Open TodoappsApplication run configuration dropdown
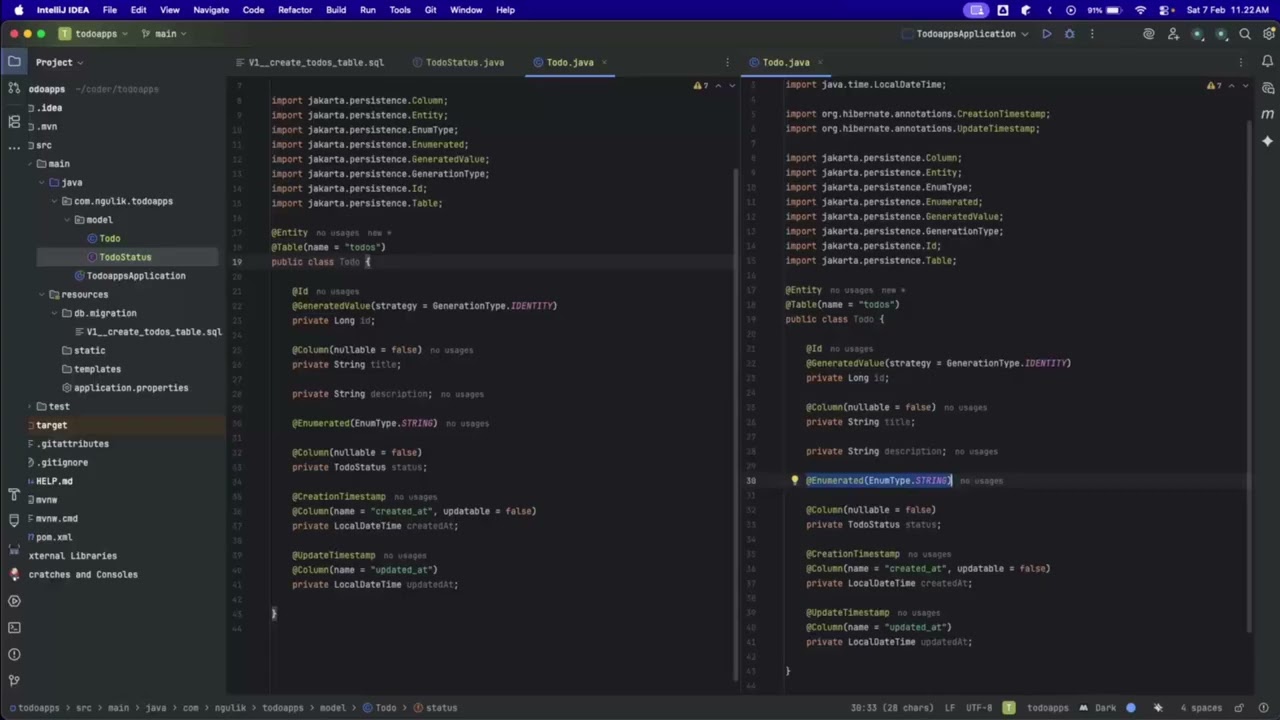1280x720 pixels. (965, 34)
